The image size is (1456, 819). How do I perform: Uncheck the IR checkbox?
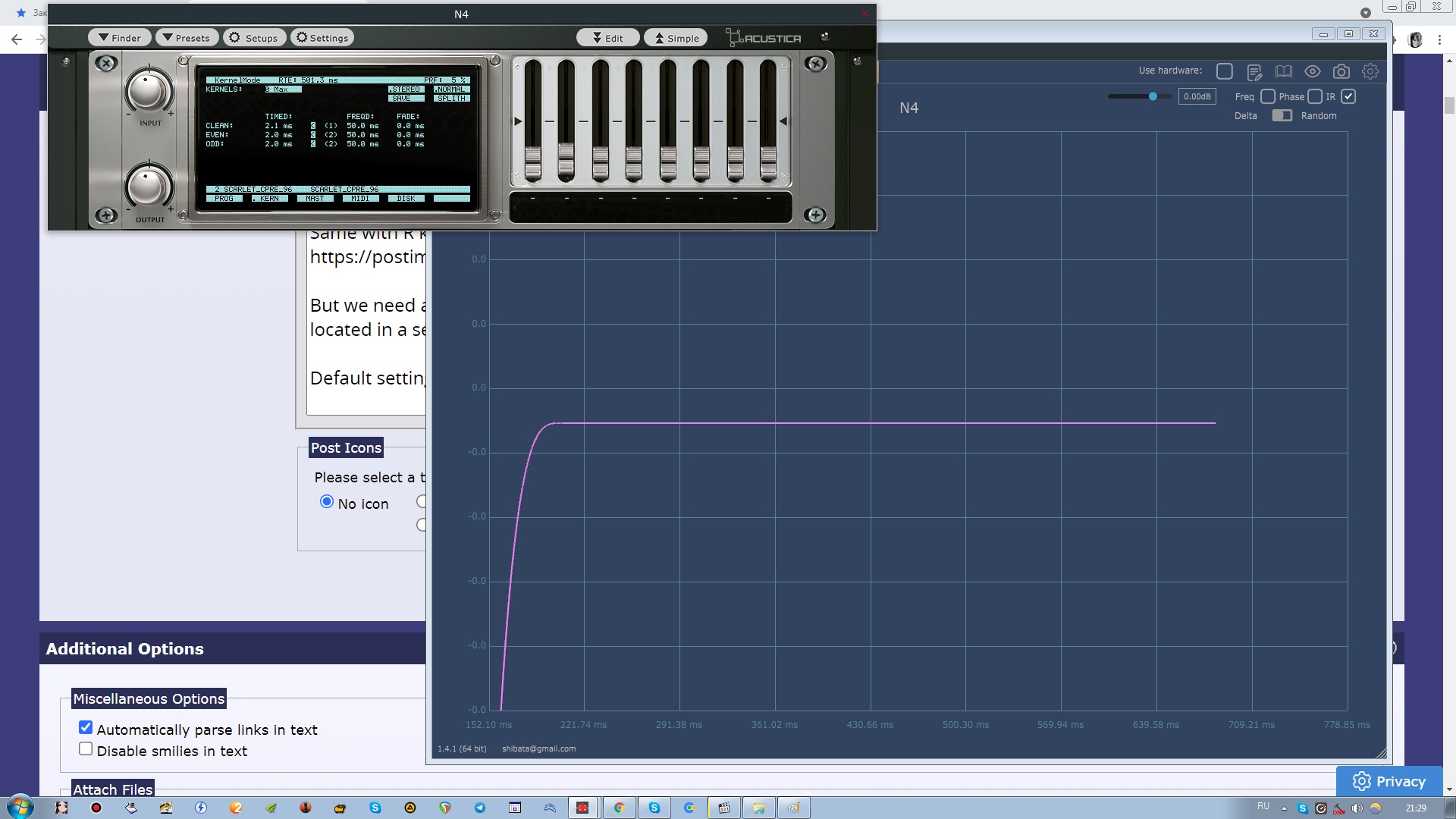1348,96
